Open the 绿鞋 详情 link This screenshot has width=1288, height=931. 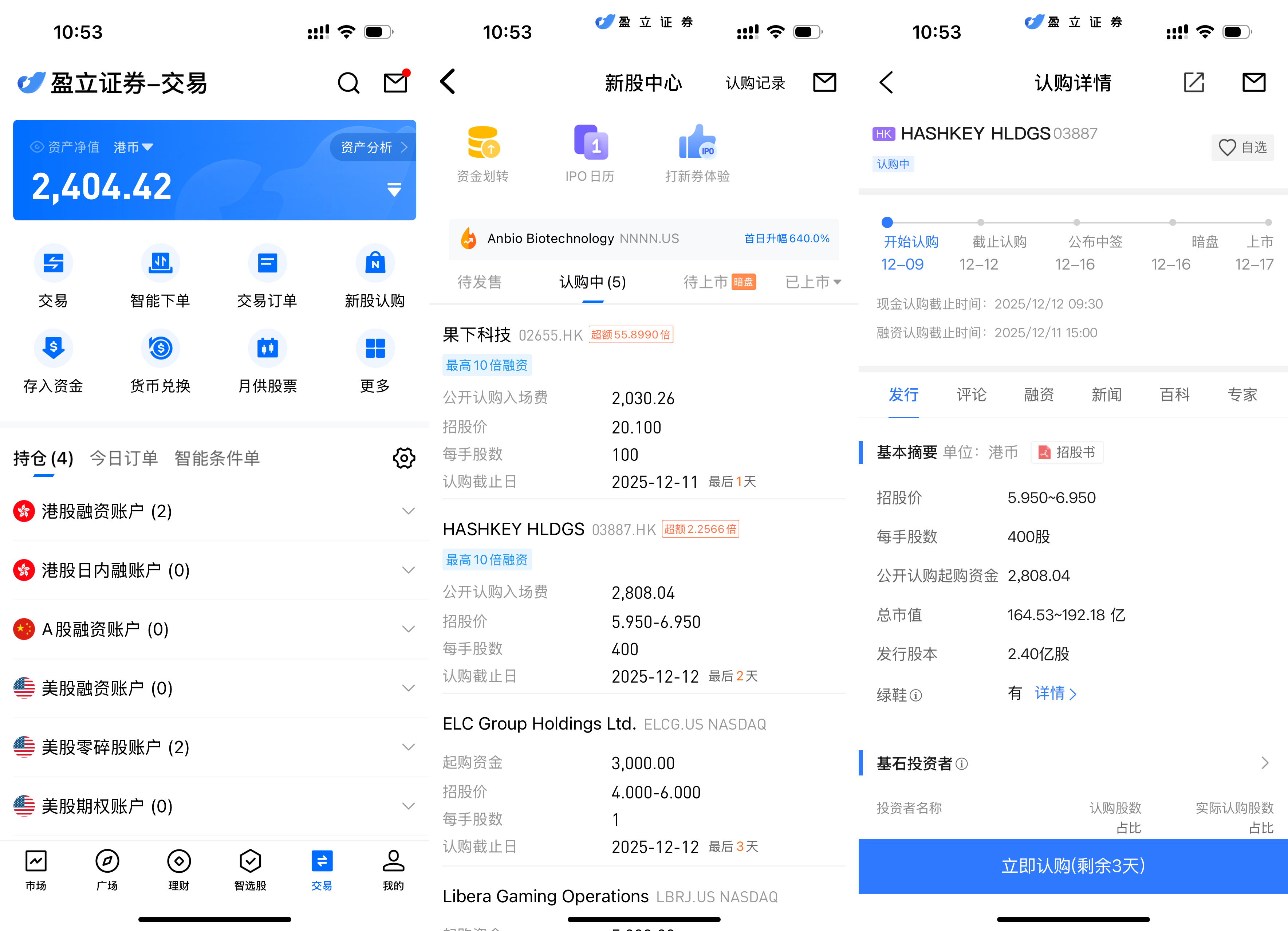1055,694
